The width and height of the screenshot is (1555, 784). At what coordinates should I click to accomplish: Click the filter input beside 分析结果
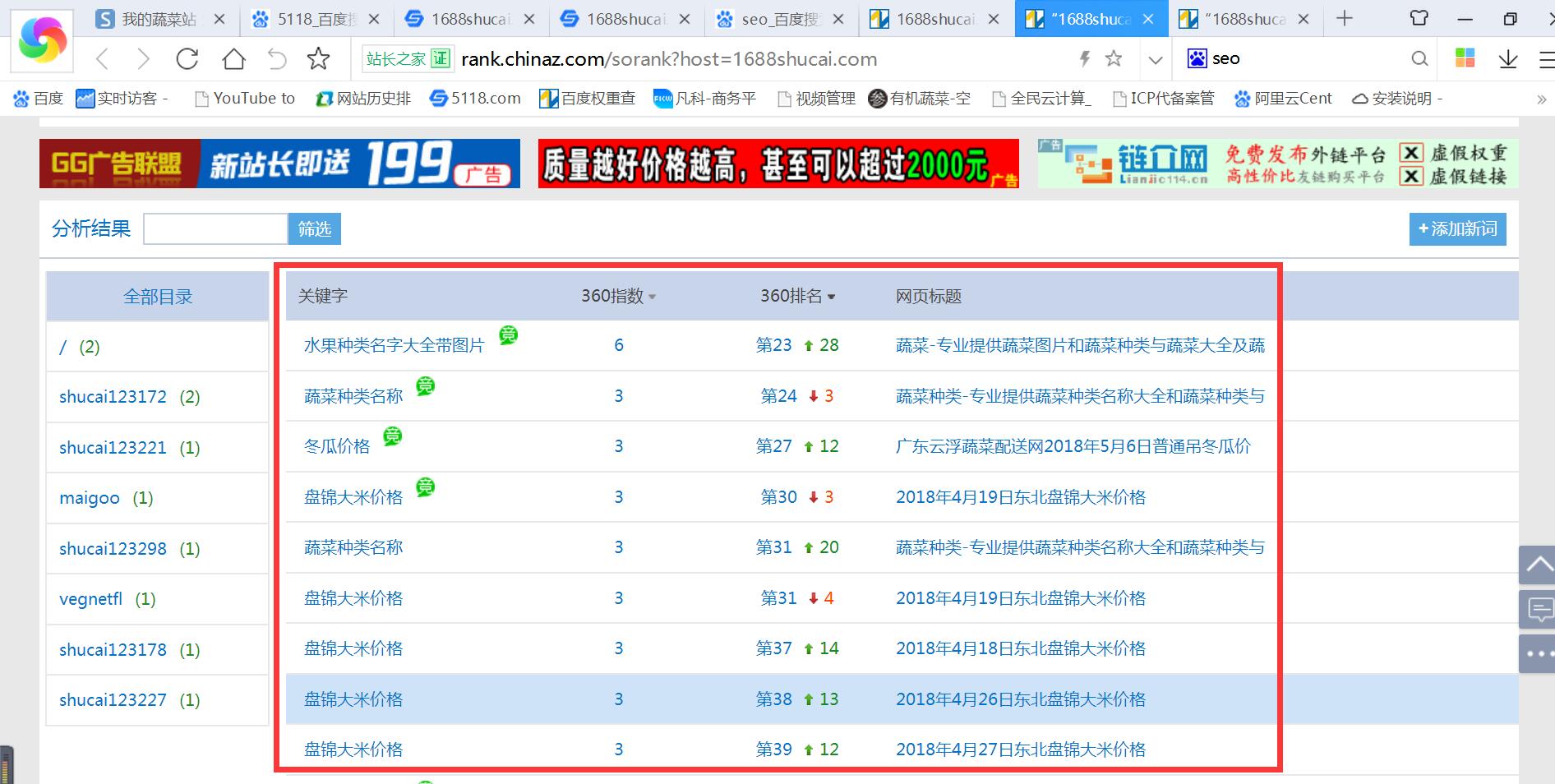pyautogui.click(x=215, y=228)
